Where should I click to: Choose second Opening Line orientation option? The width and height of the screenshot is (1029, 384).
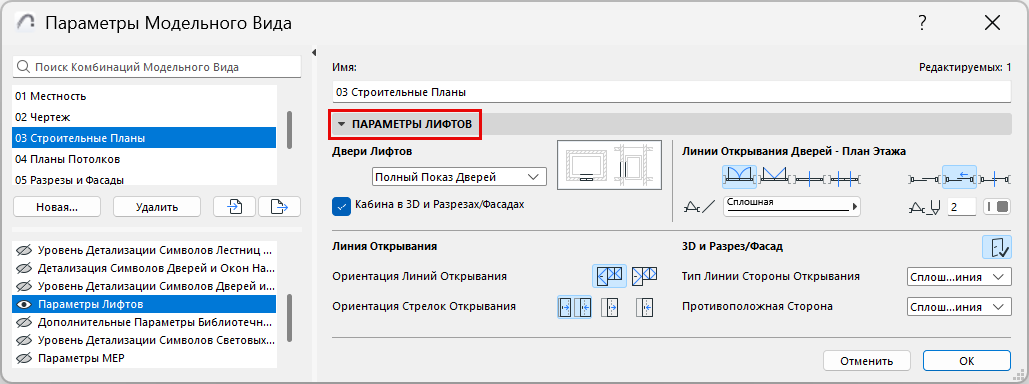(644, 276)
